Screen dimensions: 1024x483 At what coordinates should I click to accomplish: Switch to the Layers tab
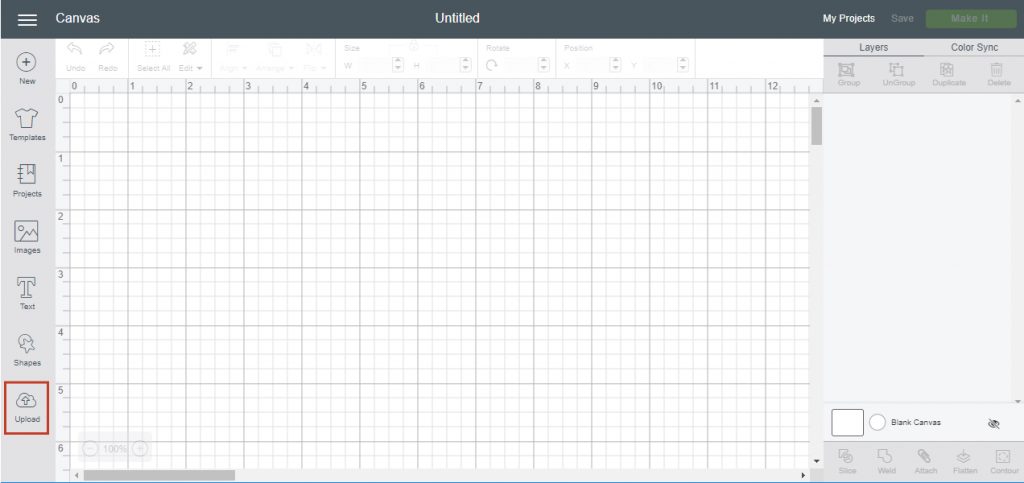tap(873, 47)
